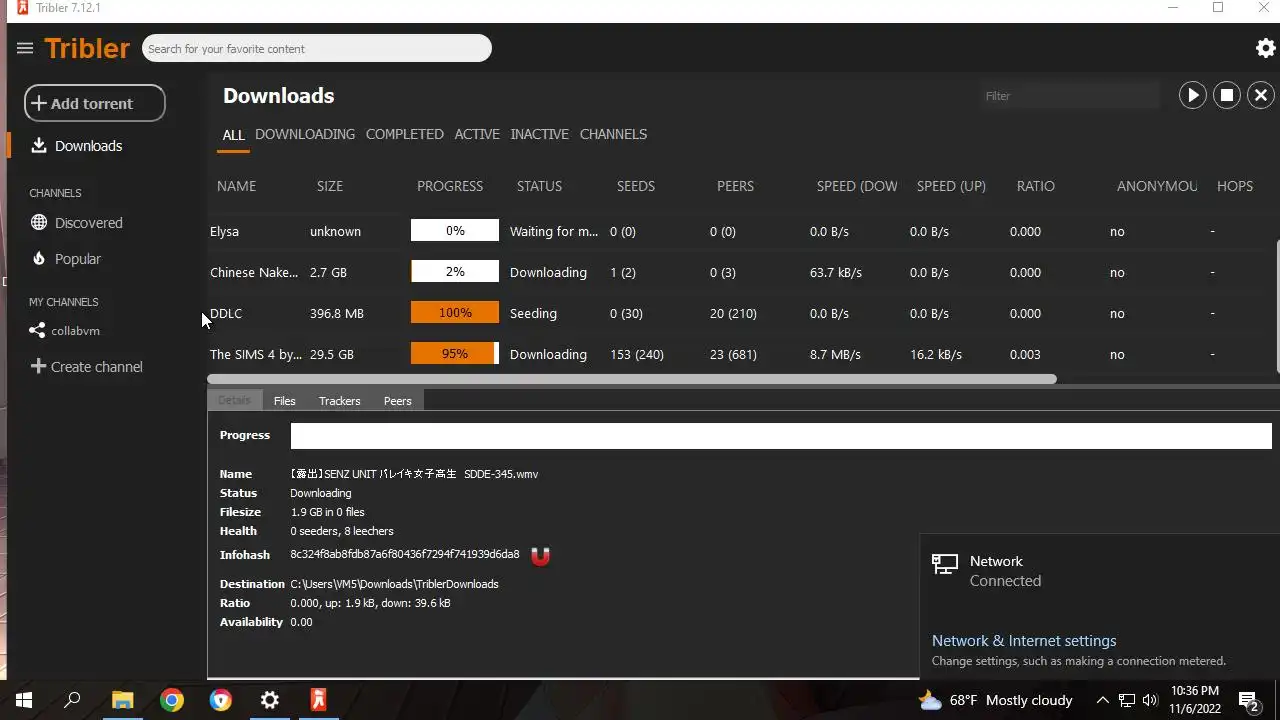Stop selected download with stop button
The height and width of the screenshot is (720, 1280).
(x=1227, y=95)
